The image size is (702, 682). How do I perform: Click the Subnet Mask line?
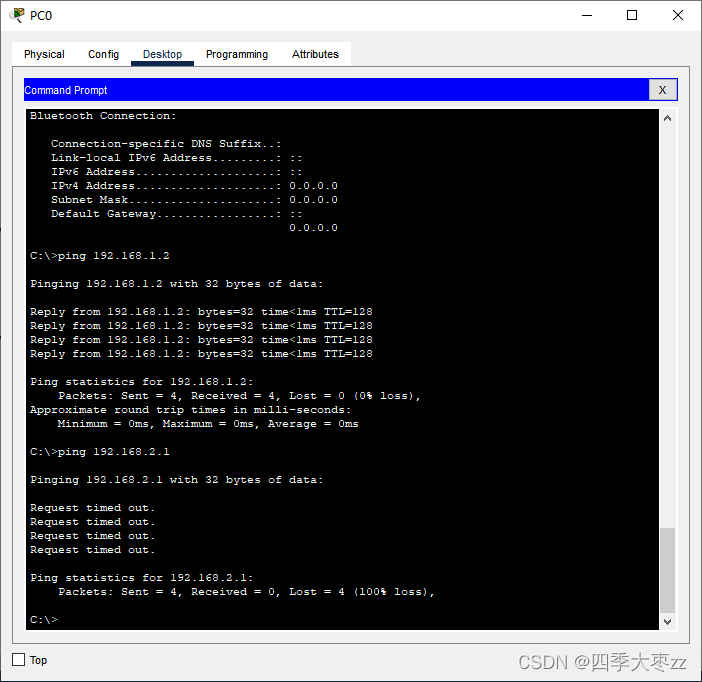click(194, 200)
